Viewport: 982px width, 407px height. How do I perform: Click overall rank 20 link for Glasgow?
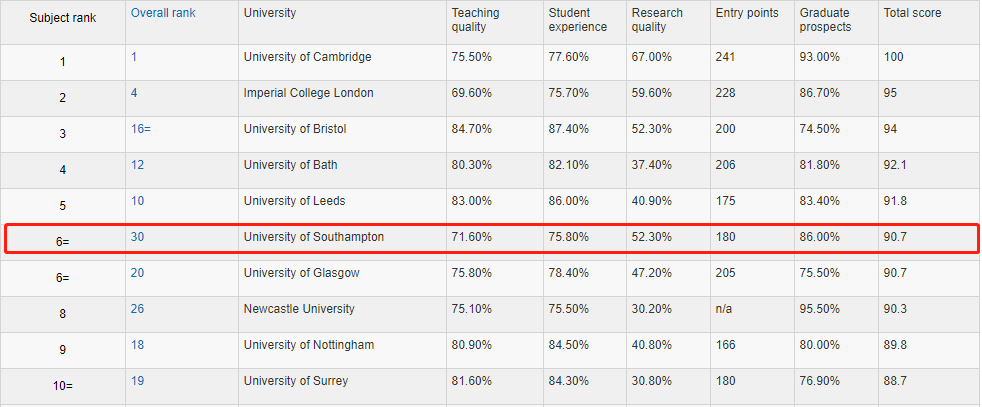point(137,273)
